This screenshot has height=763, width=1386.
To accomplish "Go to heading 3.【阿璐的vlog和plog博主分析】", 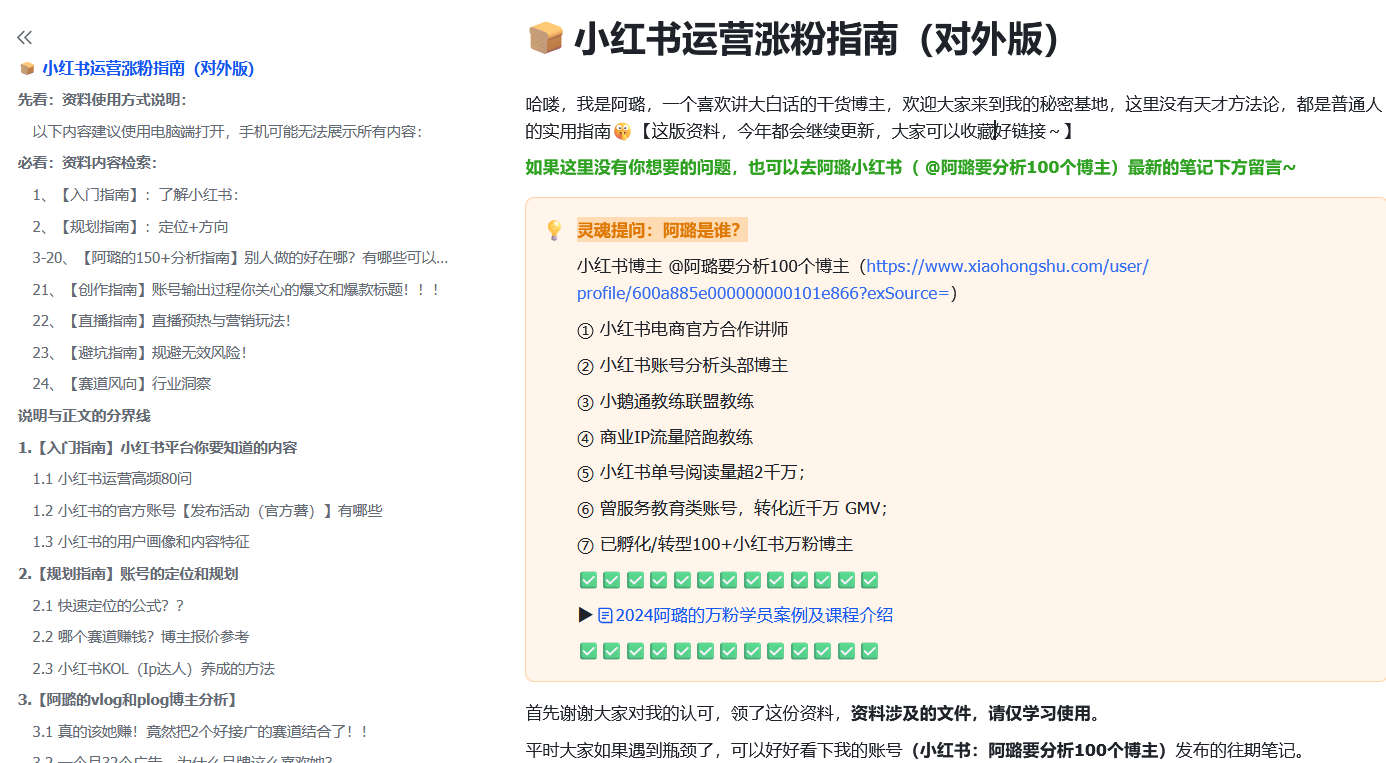I will point(127,700).
